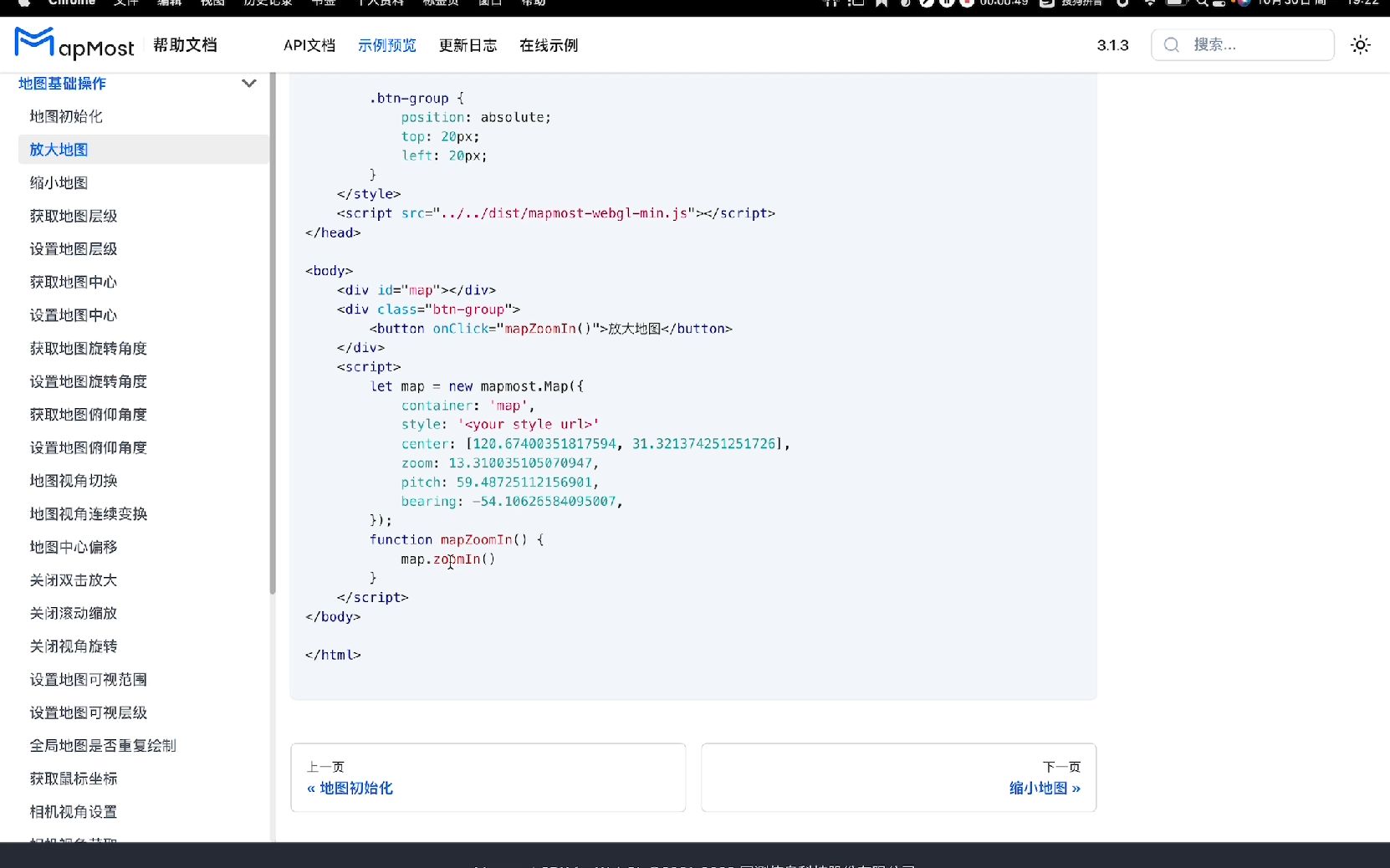Click the </head> closing tag line
The image size is (1390, 868).
pyautogui.click(x=333, y=232)
